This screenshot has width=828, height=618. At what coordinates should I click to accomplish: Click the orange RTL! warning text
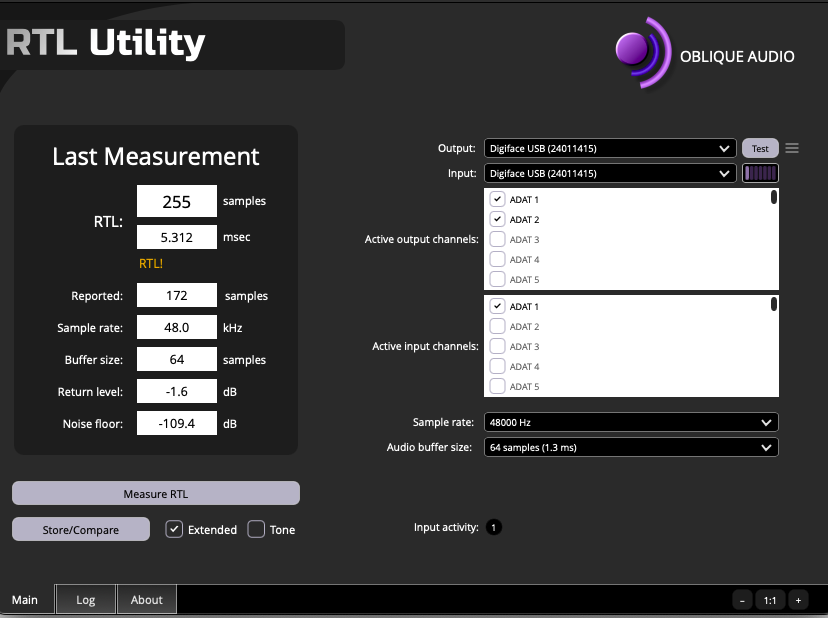coord(150,264)
